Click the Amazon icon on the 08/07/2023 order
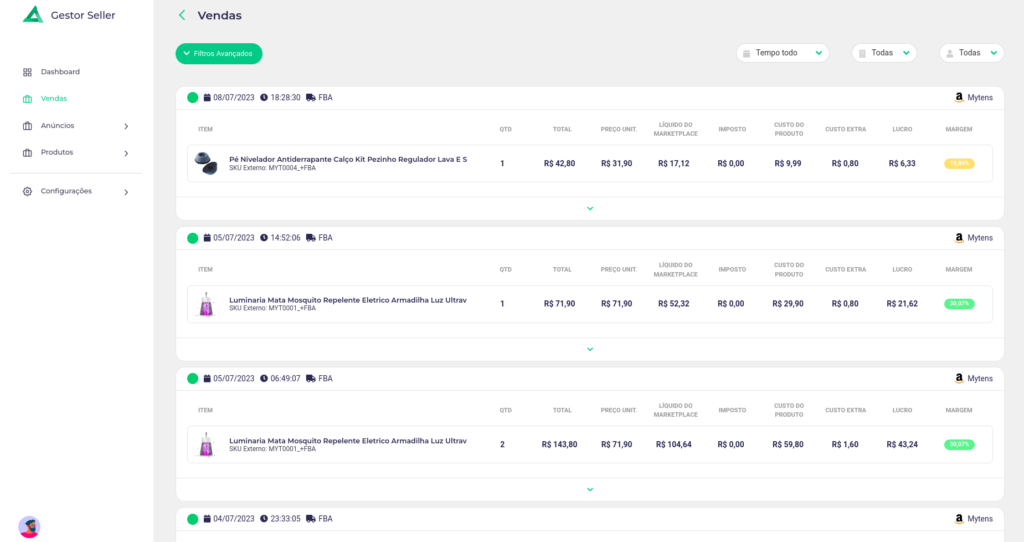Image resolution: width=1024 pixels, height=542 pixels. [958, 98]
